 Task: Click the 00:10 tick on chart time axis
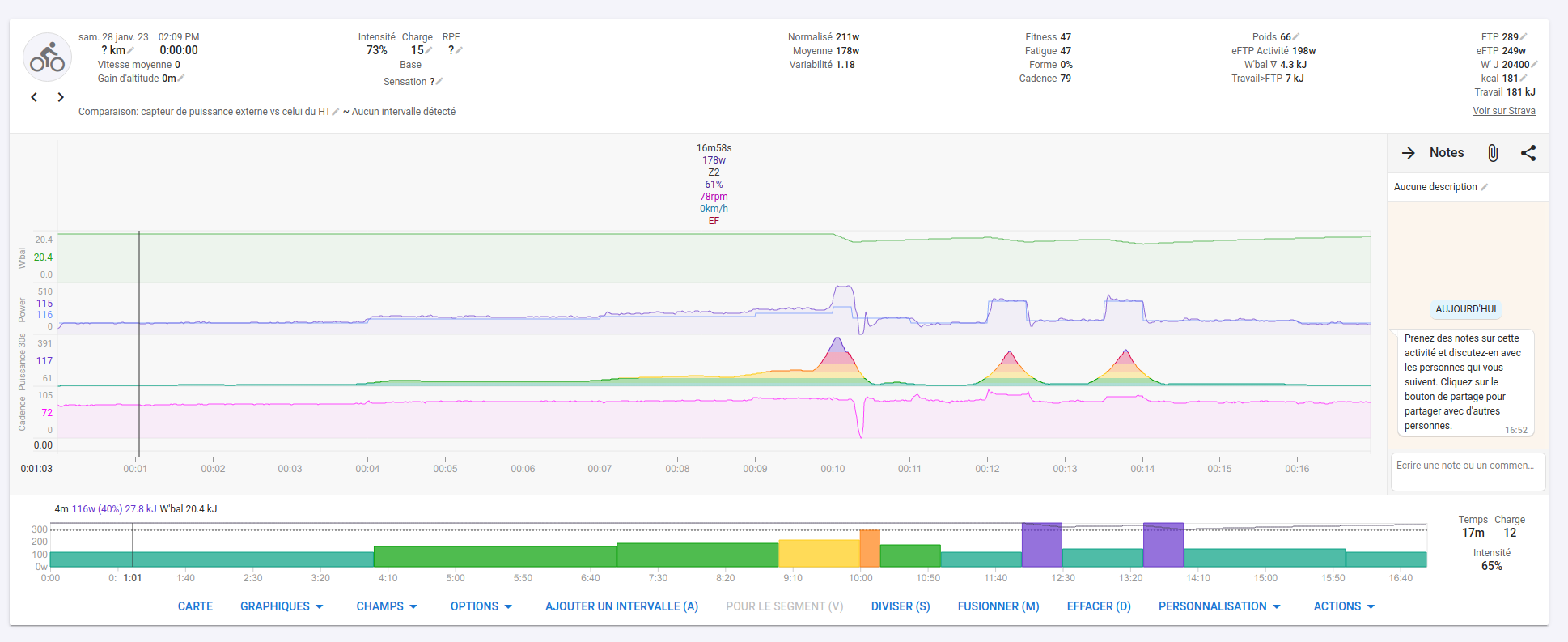click(x=833, y=469)
